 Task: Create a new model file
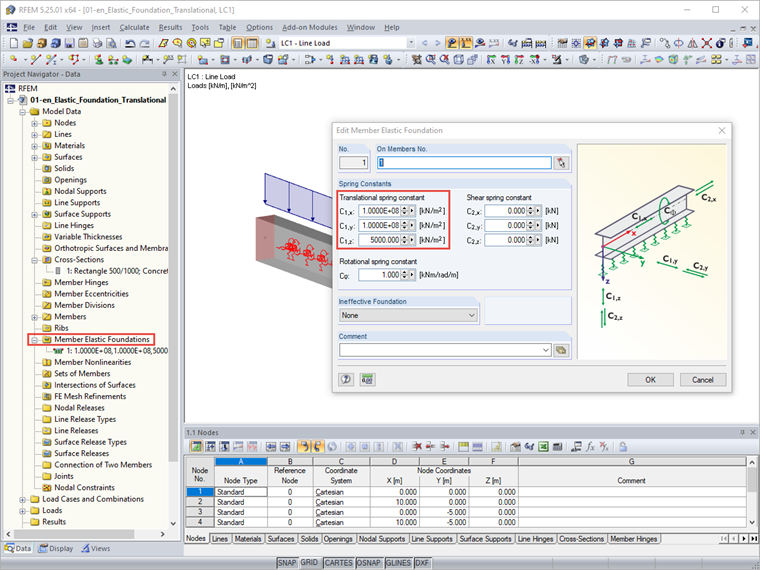pyautogui.click(x=14, y=43)
